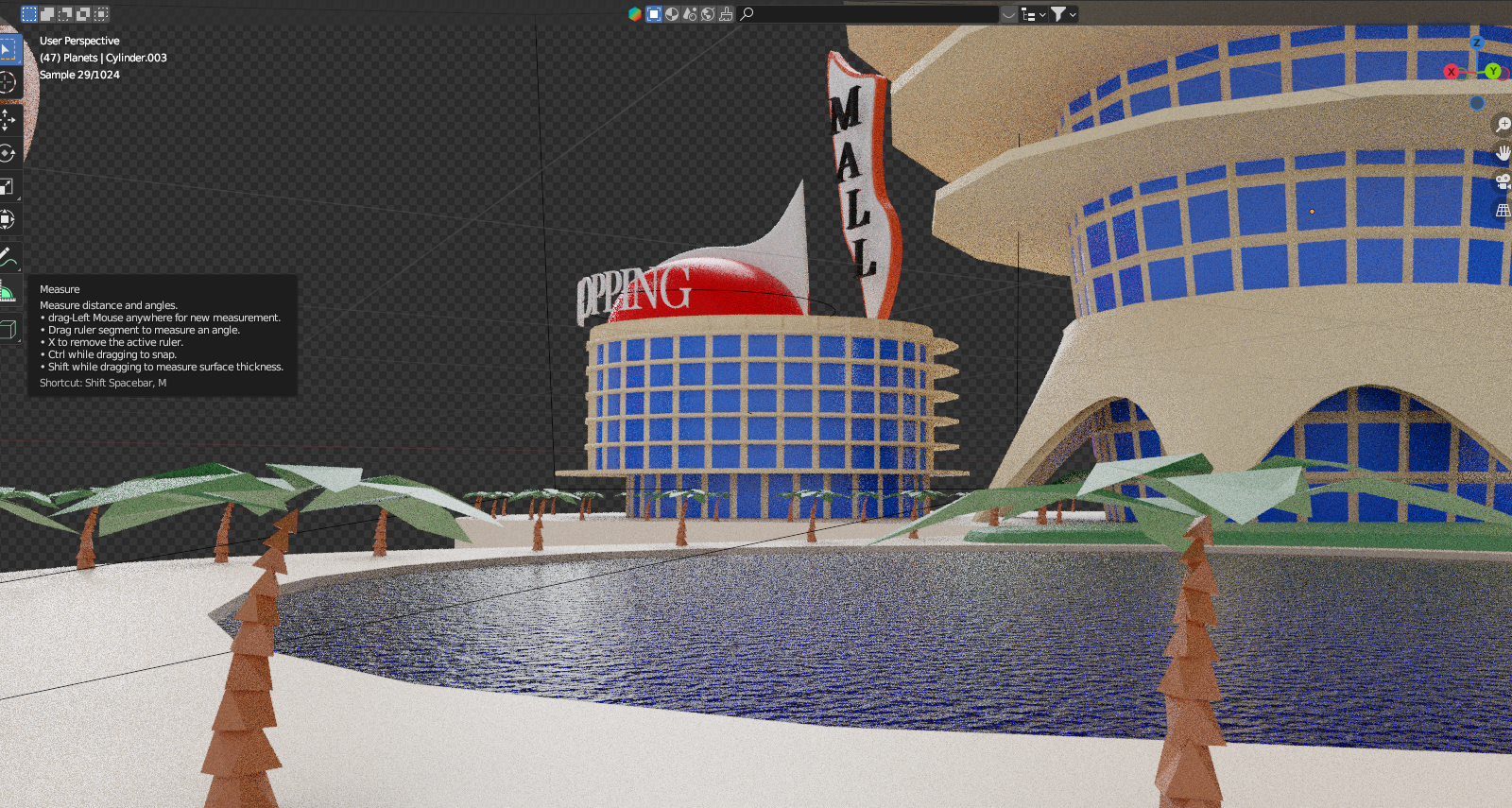Choose the Annotate pencil tool
The image size is (1512, 808).
[x=8, y=256]
